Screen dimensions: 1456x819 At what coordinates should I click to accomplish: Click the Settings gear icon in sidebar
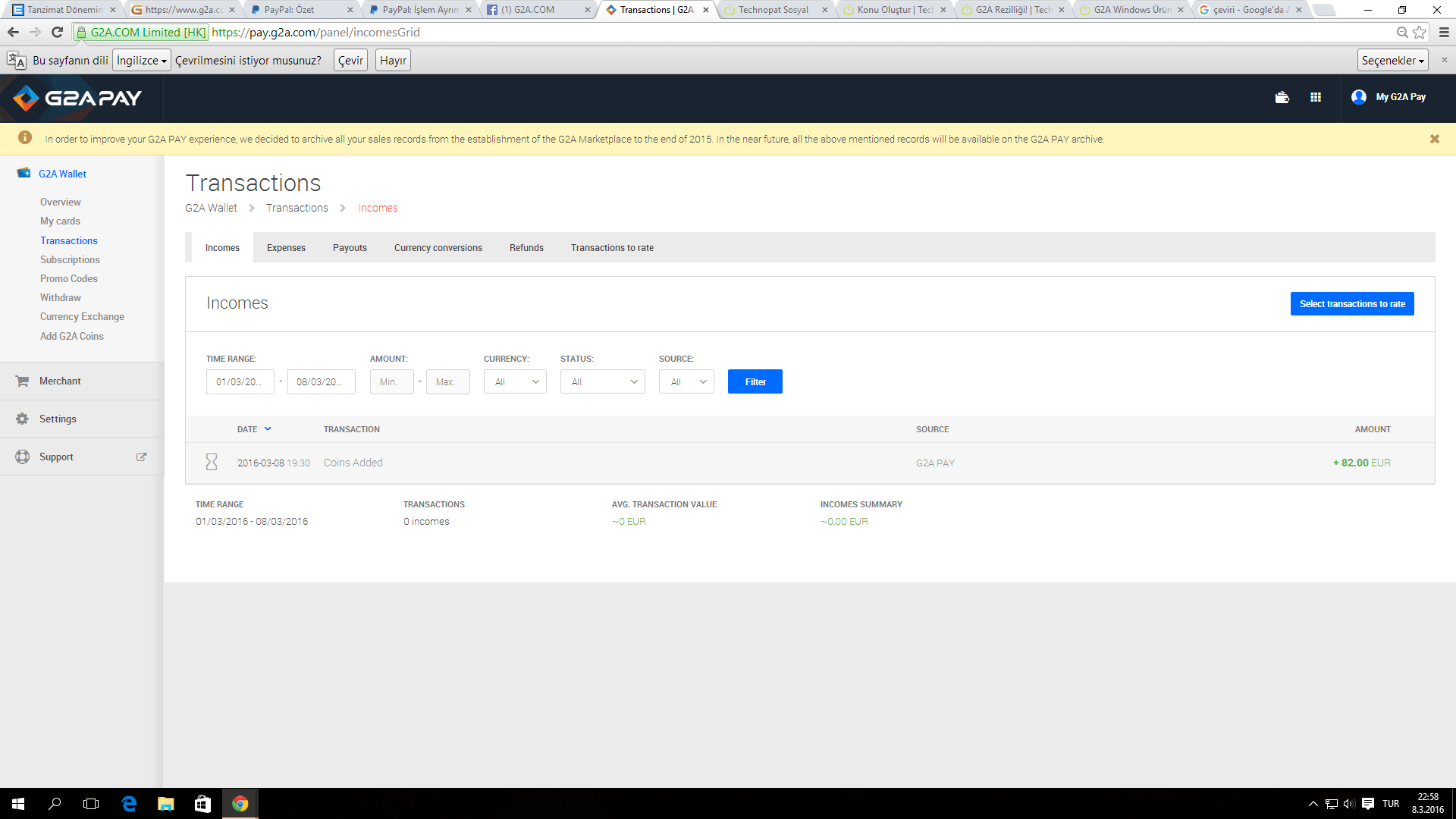click(x=22, y=419)
